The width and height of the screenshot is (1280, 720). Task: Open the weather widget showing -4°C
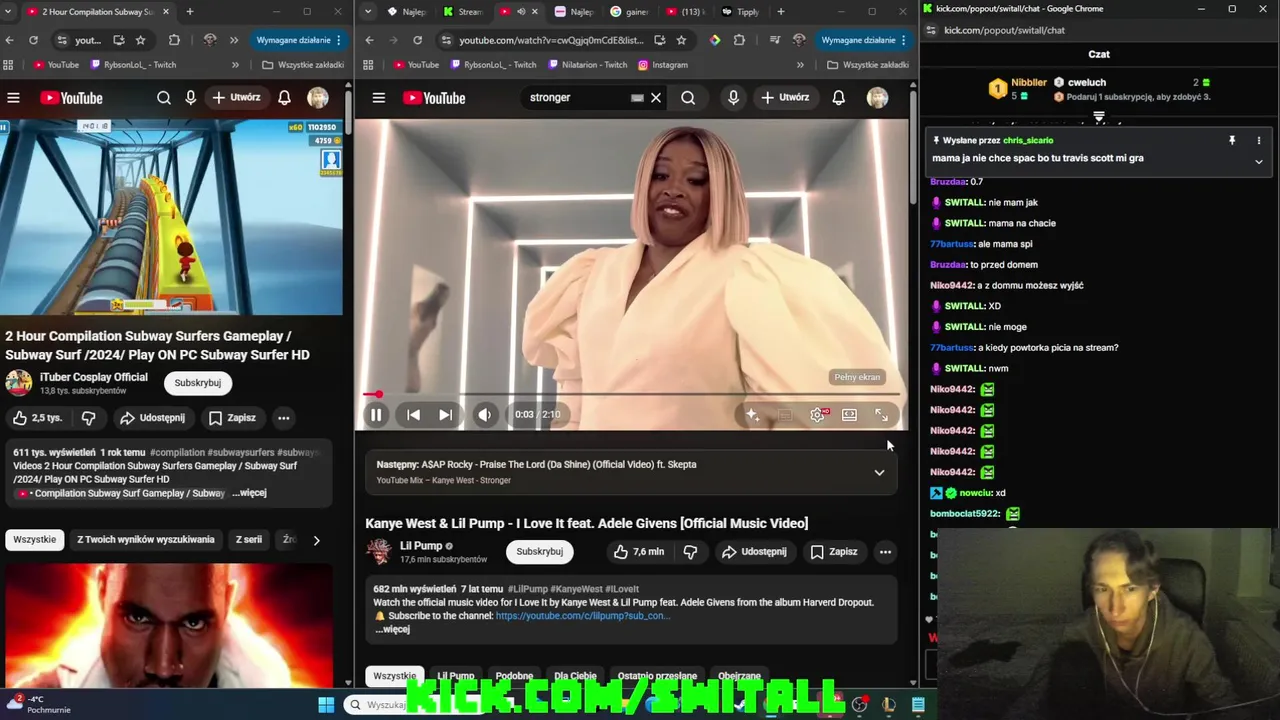coord(37,704)
